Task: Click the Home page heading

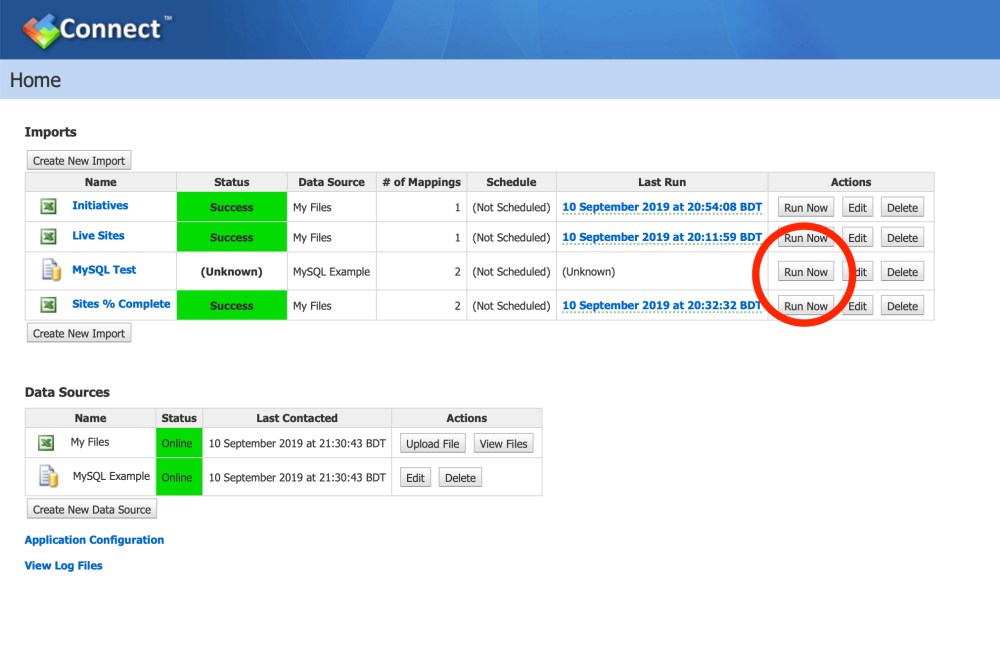Action: 36,80
